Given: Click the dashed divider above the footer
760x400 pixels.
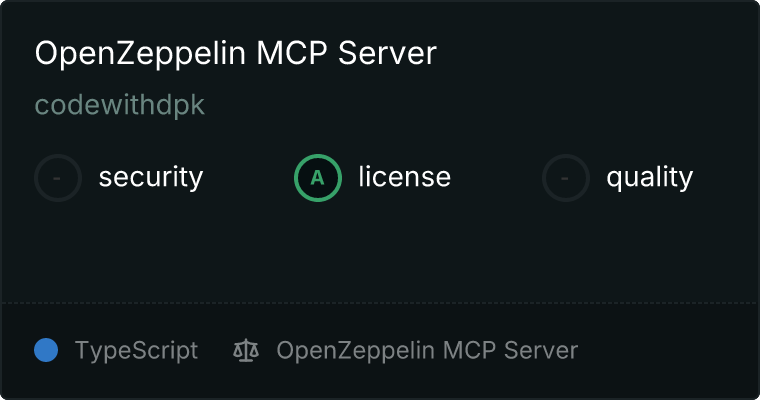Looking at the screenshot, I should (380, 303).
